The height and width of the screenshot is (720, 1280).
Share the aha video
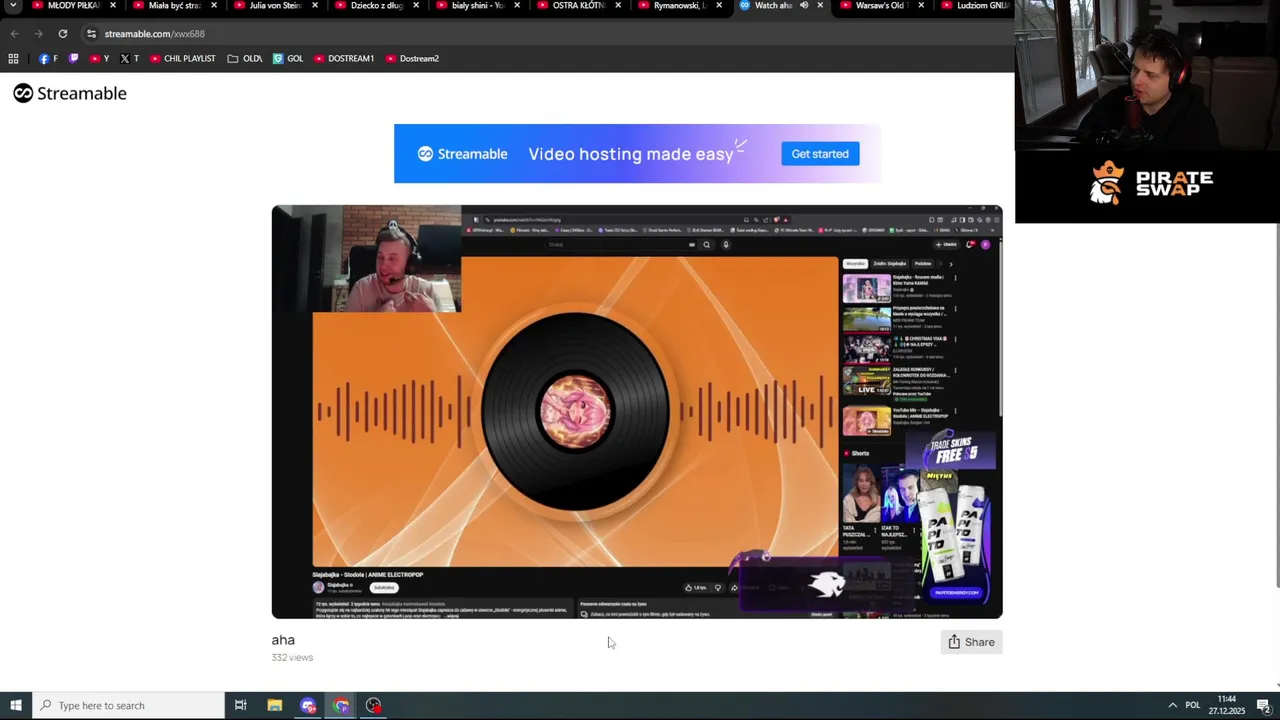point(971,642)
